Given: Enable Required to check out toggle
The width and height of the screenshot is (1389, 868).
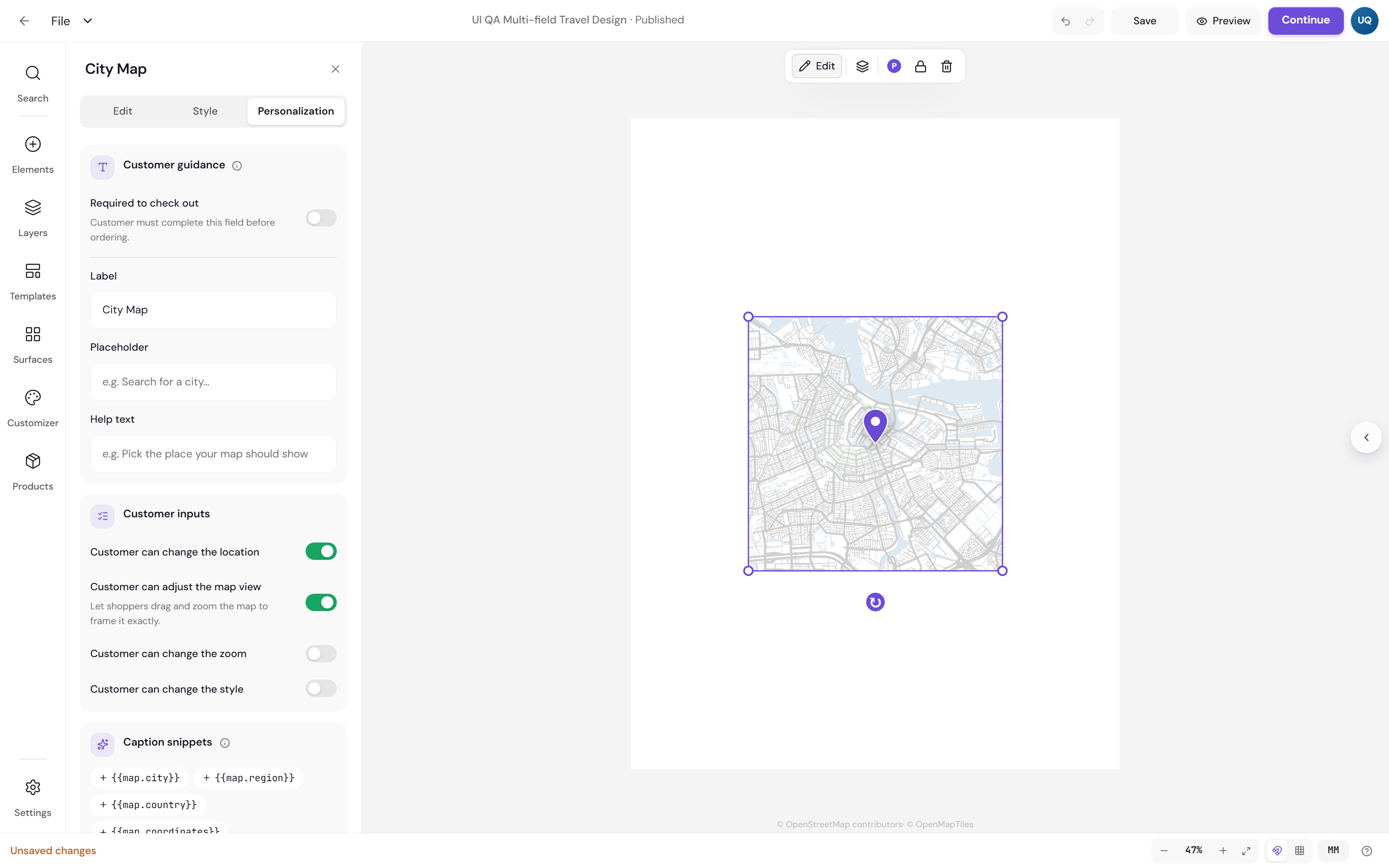Looking at the screenshot, I should [321, 218].
